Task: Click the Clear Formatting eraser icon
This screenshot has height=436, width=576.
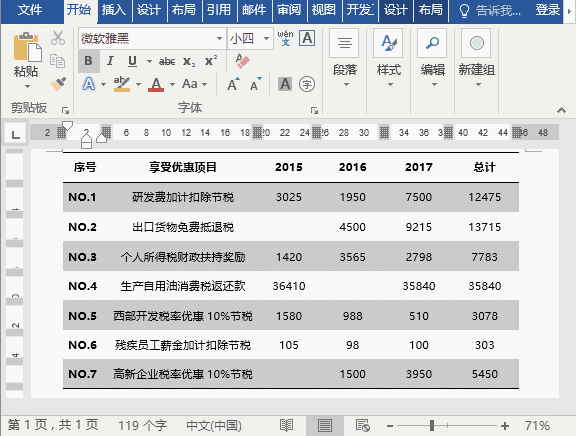Action: pyautogui.click(x=242, y=61)
